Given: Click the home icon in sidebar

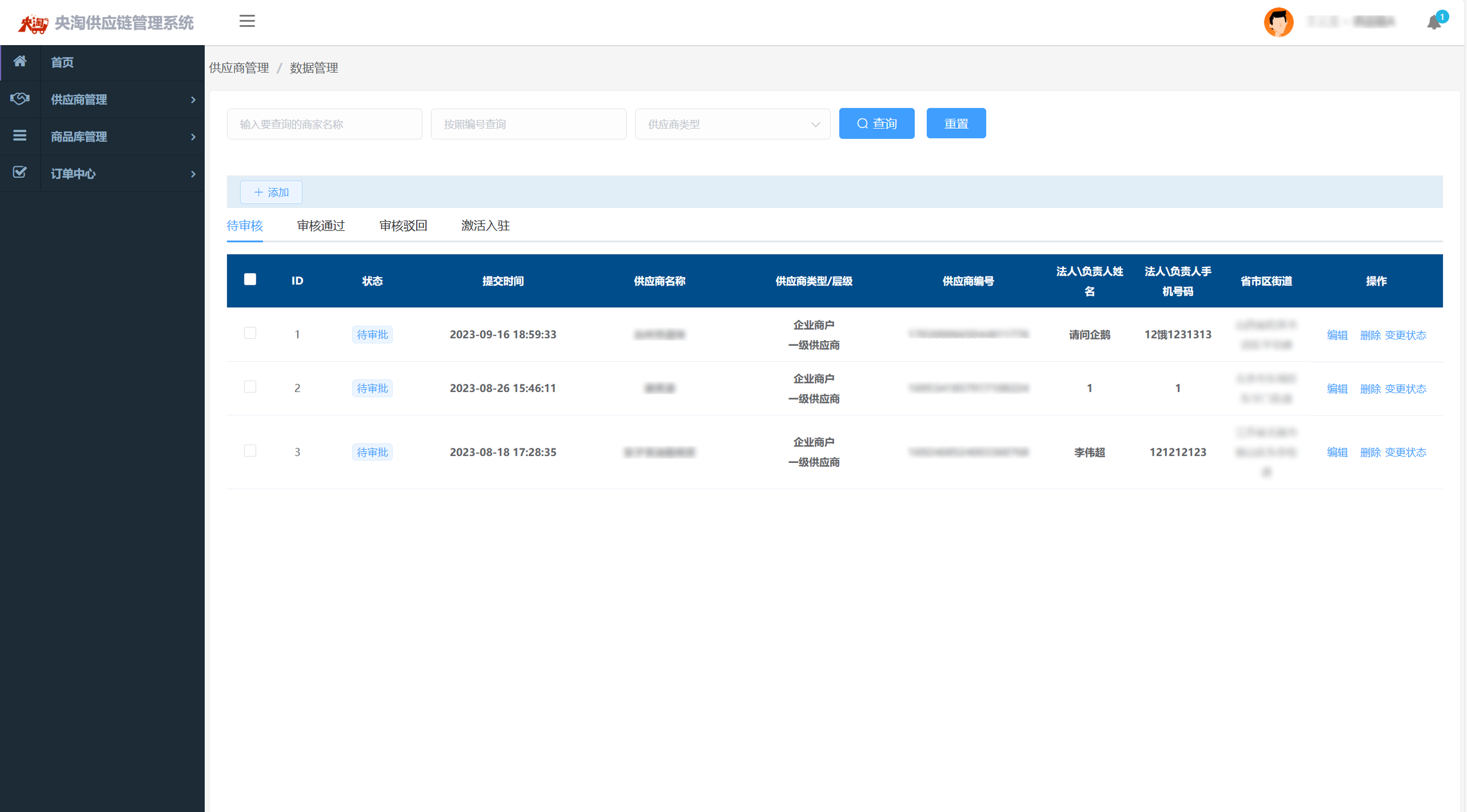Looking at the screenshot, I should 20,62.
